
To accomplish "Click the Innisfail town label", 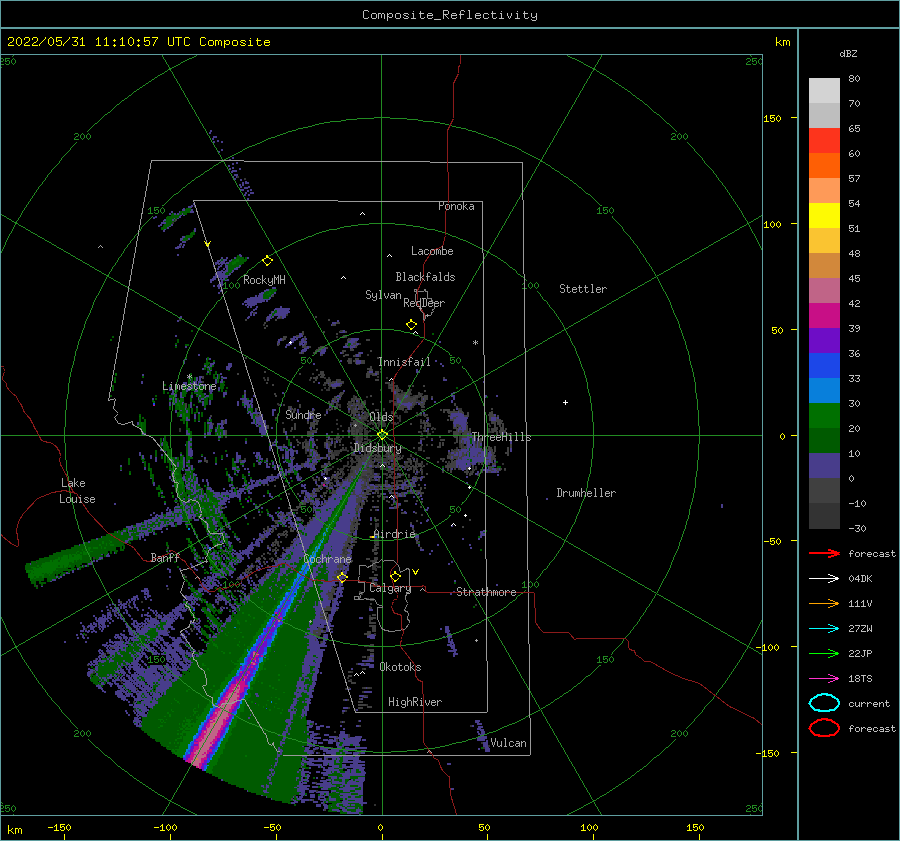I will tap(404, 362).
